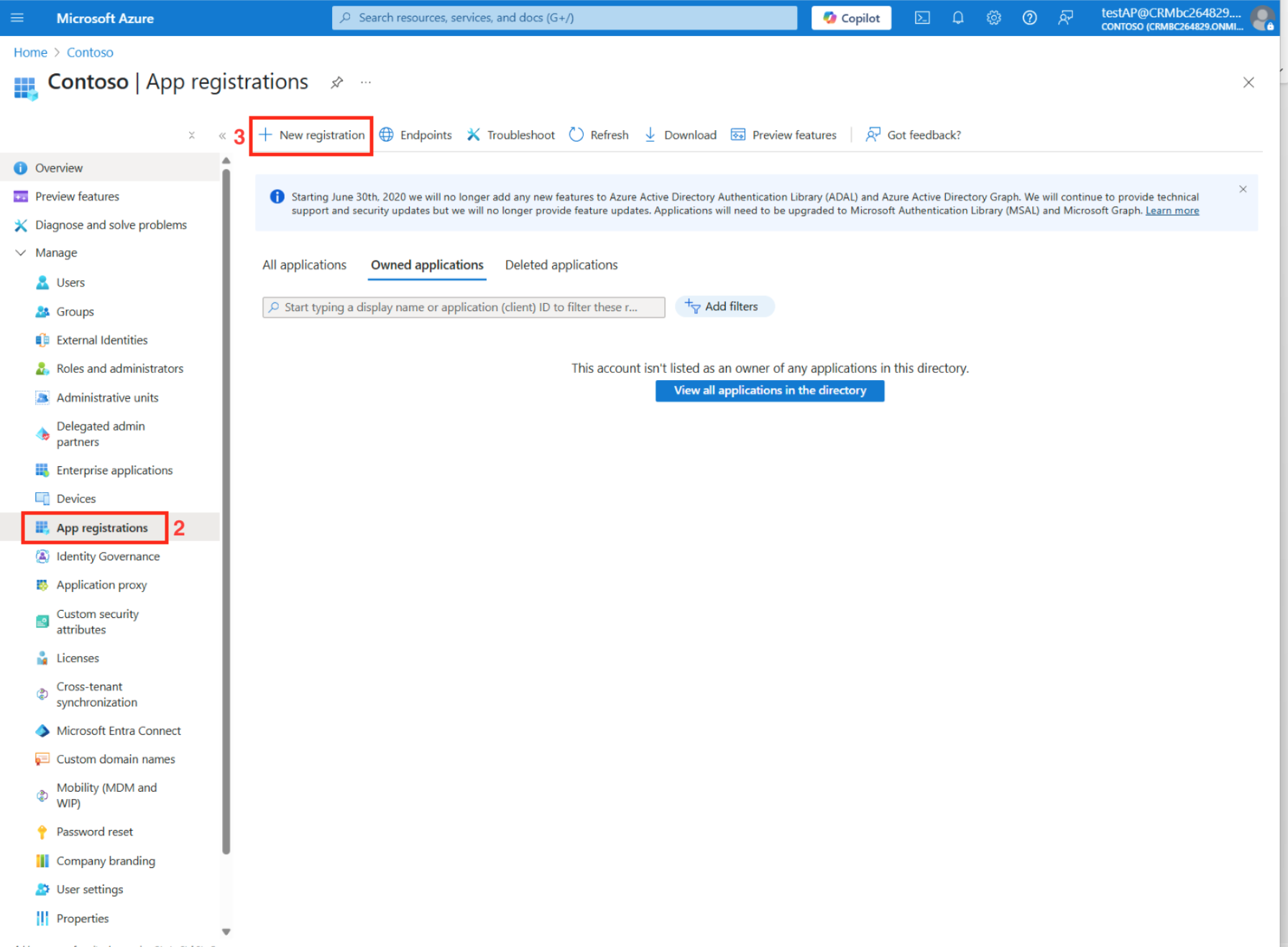Viewport: 1288px width, 947px height.
Task: Click the sidebar scrollbar up arrow
Action: click(226, 161)
